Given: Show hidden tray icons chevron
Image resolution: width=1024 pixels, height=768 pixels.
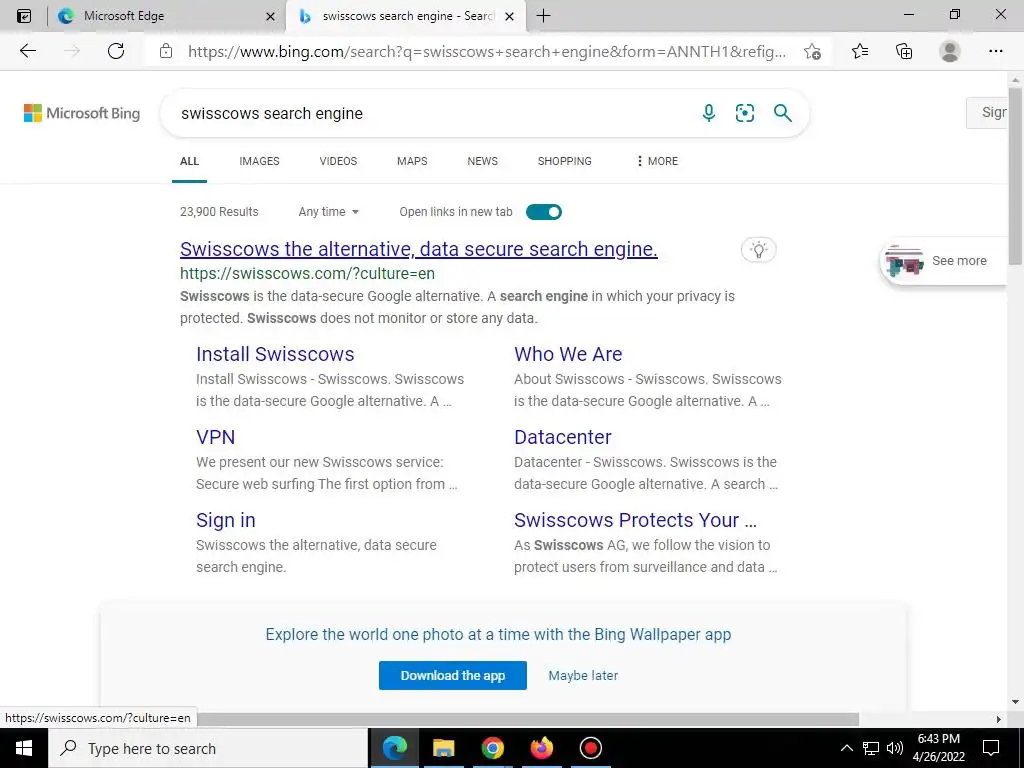Looking at the screenshot, I should click(x=846, y=748).
